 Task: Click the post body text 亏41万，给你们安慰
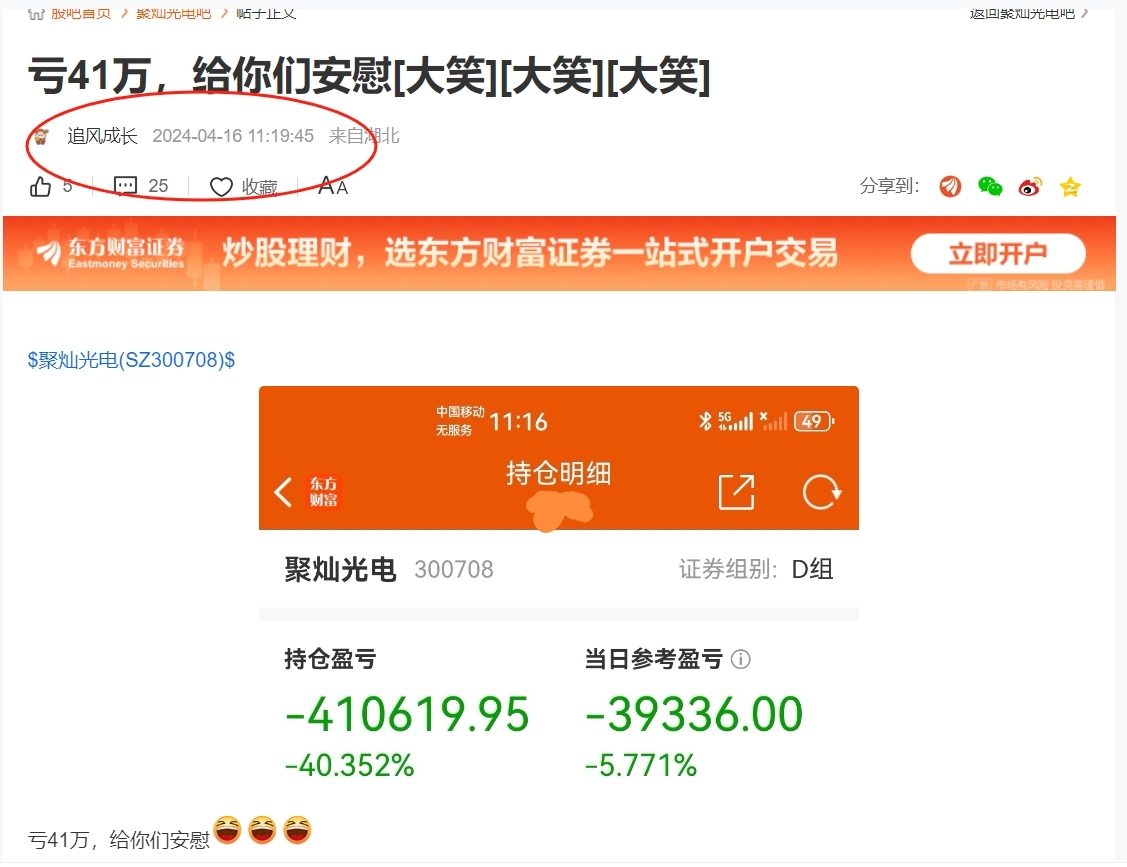119,840
